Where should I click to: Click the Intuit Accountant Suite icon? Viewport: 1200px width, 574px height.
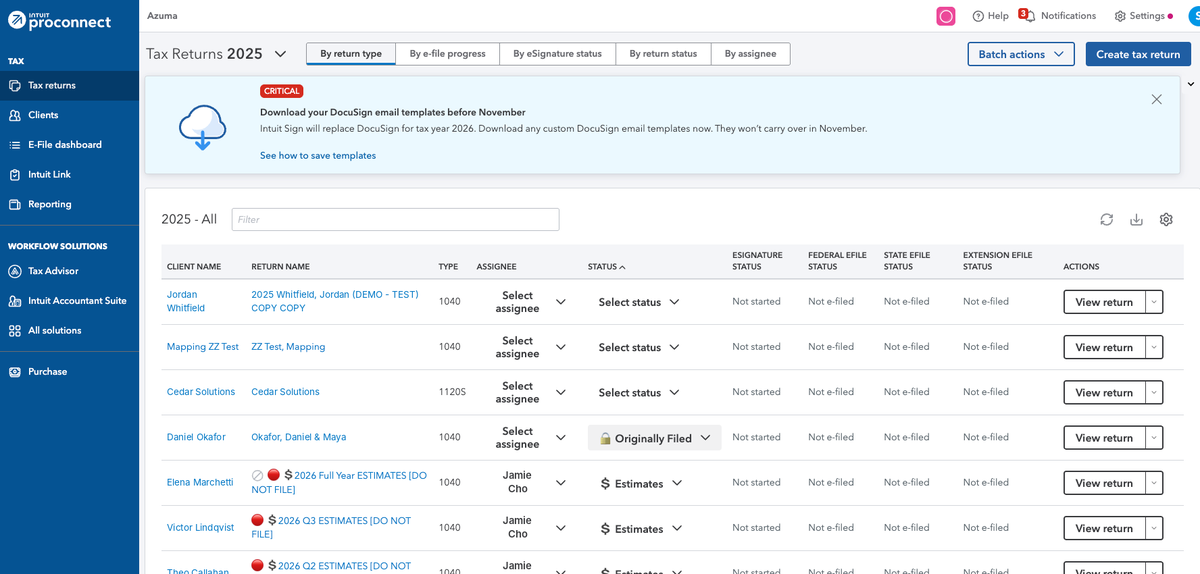[x=15, y=301]
